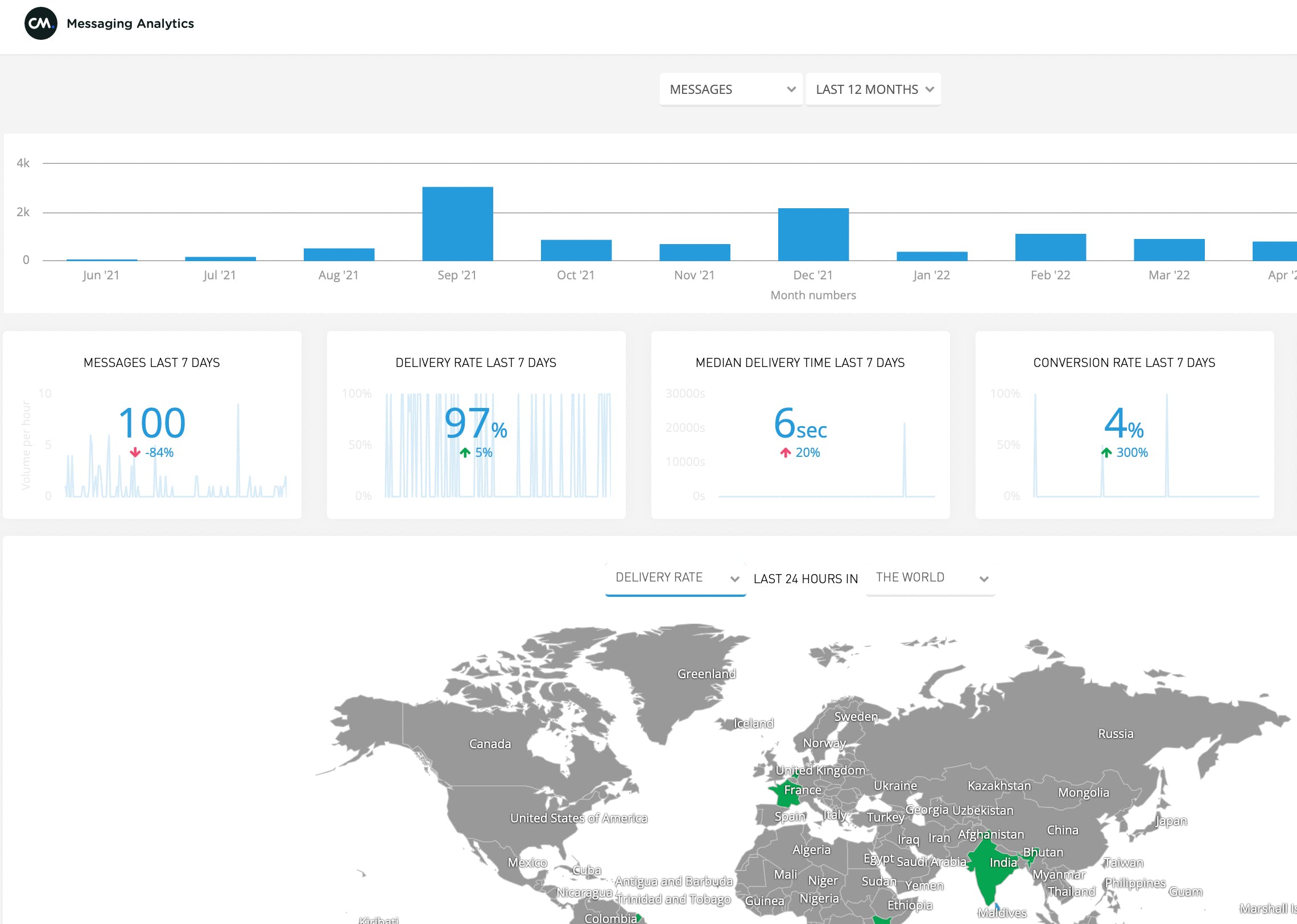Expand the DELIVERY RATE map dropdown
The height and width of the screenshot is (924, 1297).
click(x=675, y=578)
